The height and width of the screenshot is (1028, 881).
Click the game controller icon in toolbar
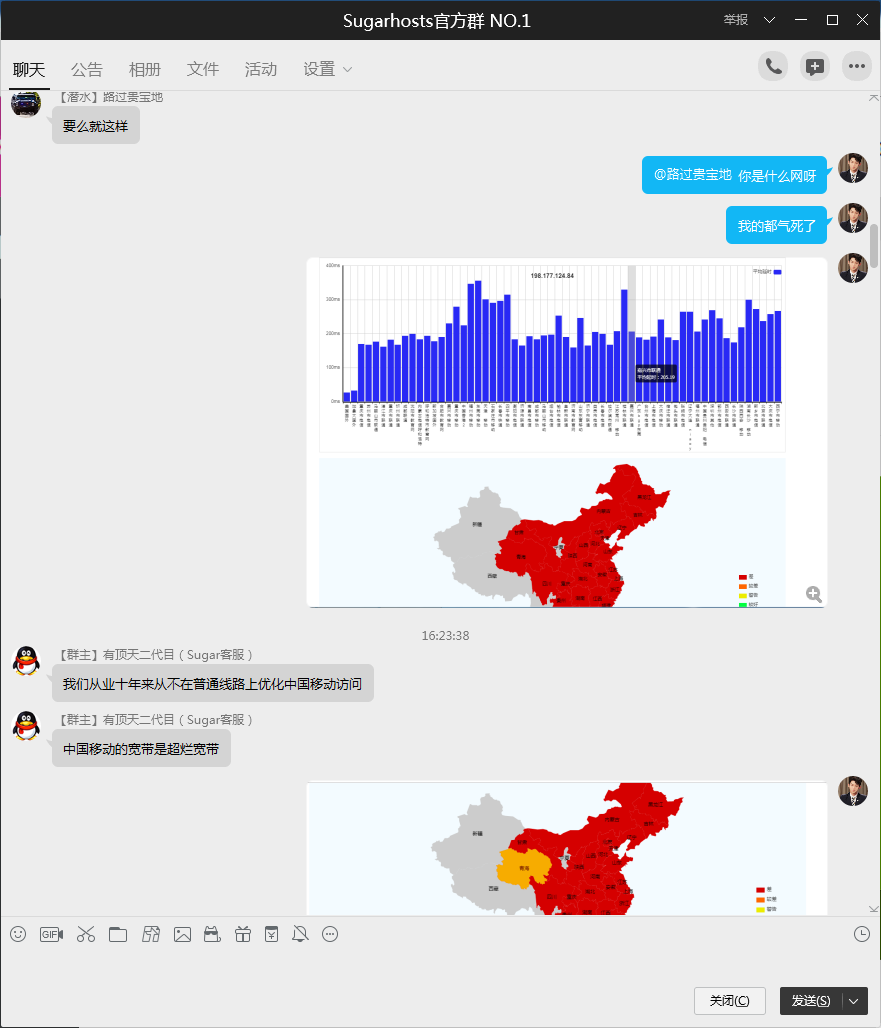(212, 934)
